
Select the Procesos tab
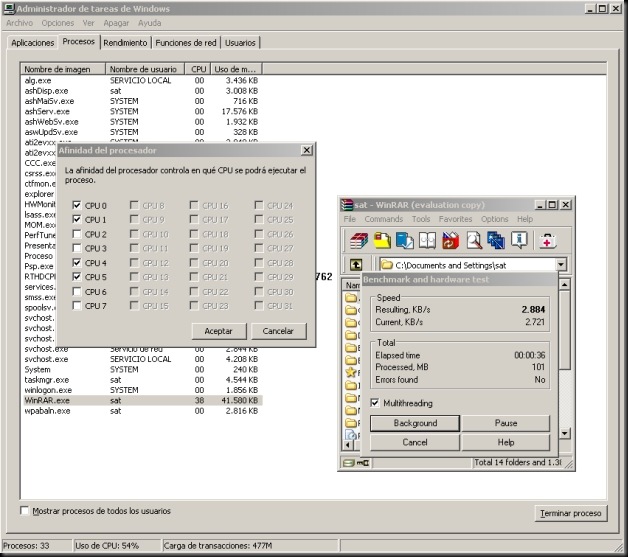[x=78, y=42]
